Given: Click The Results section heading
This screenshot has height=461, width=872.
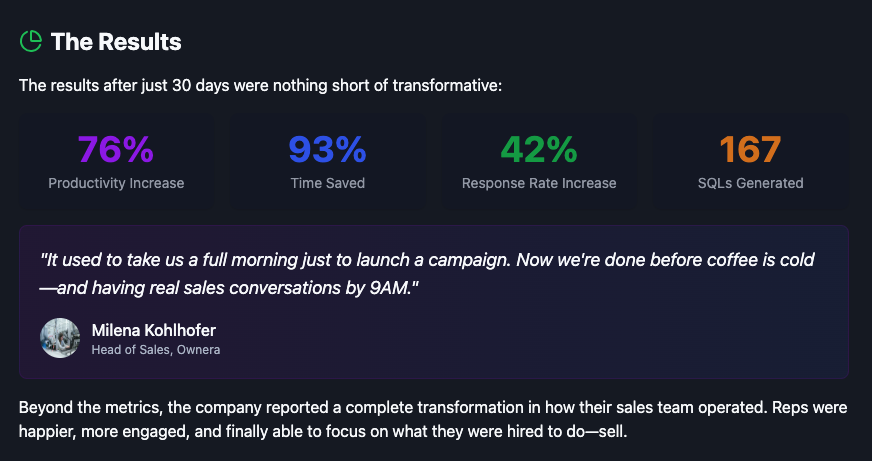Looking at the screenshot, I should [116, 41].
